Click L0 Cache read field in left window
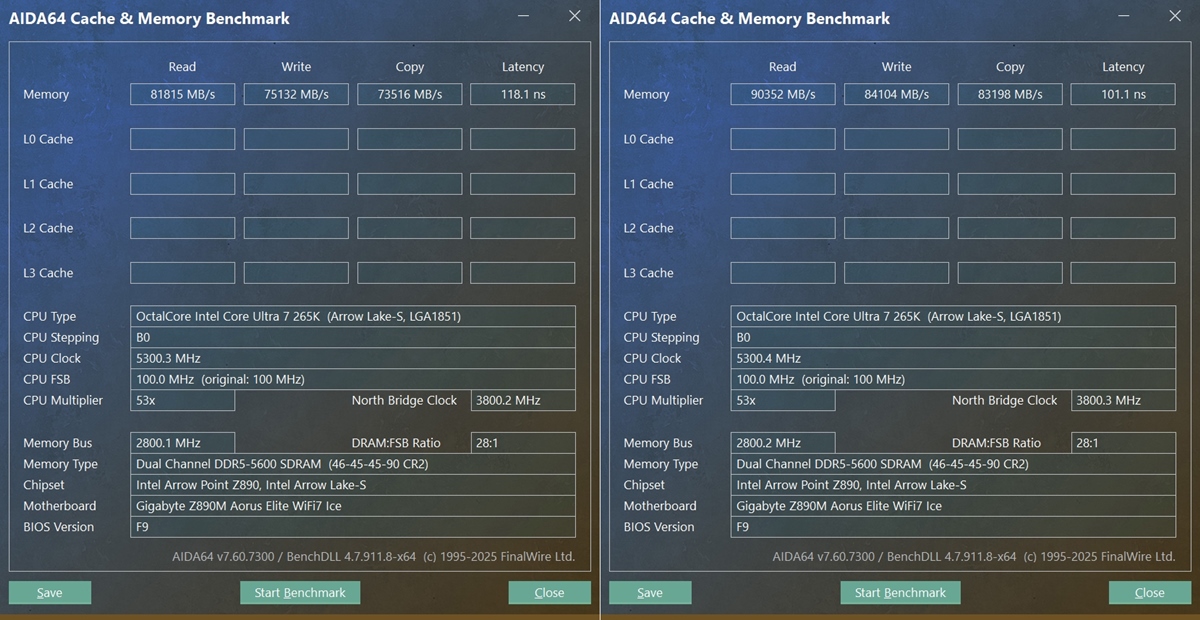The image size is (1200, 620). pos(183,139)
